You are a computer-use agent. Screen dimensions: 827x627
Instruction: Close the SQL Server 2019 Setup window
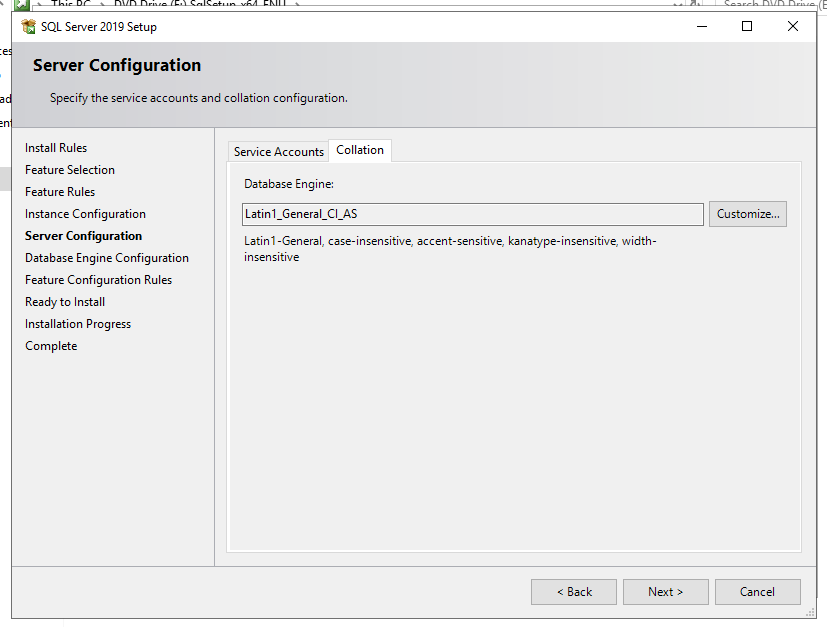pos(793,26)
